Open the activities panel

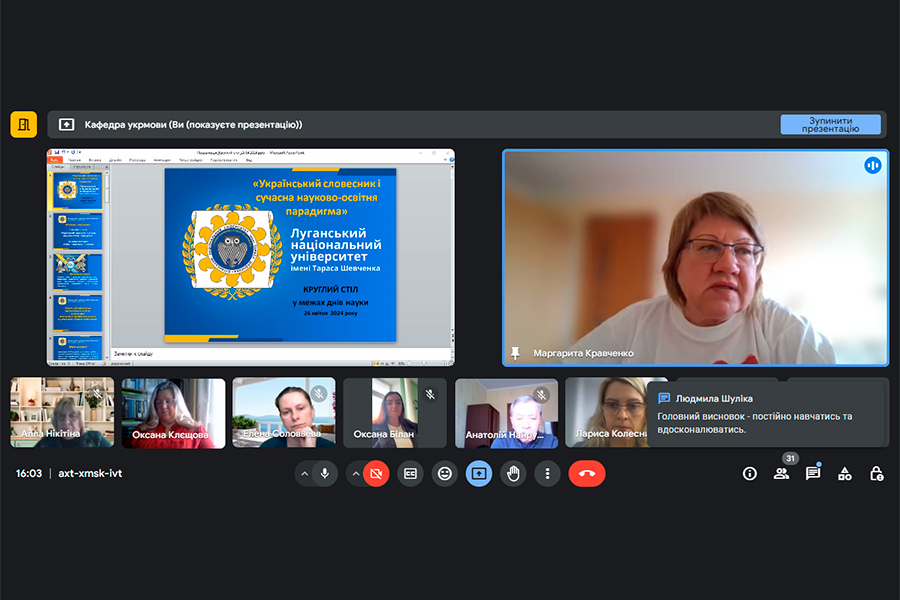pos(845,474)
